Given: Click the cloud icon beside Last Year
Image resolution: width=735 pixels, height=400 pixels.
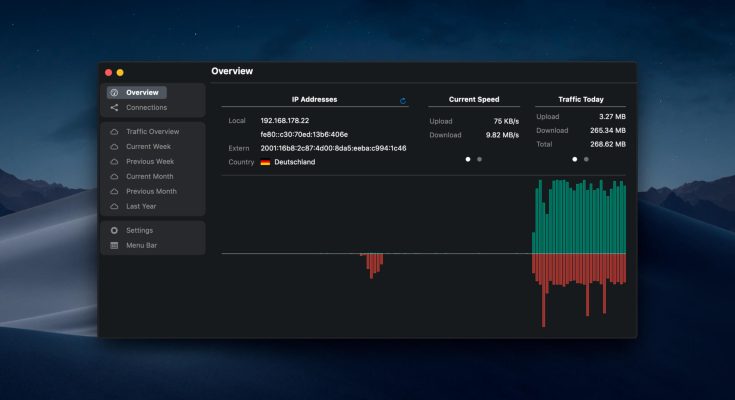Looking at the screenshot, I should point(114,206).
